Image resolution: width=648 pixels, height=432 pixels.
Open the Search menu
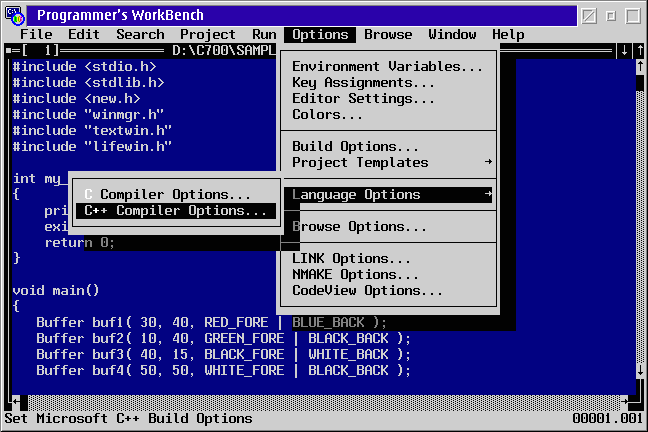[x=140, y=34]
